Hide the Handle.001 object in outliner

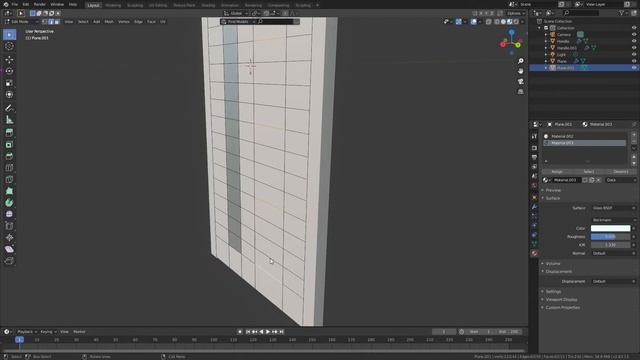pyautogui.click(x=634, y=48)
